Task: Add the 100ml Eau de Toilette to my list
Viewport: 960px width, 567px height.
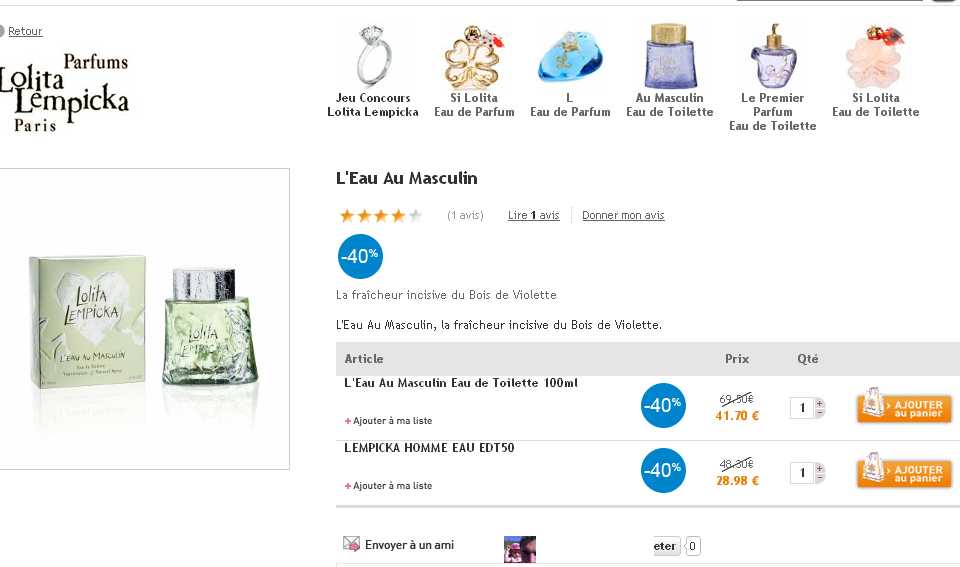Action: coord(392,421)
